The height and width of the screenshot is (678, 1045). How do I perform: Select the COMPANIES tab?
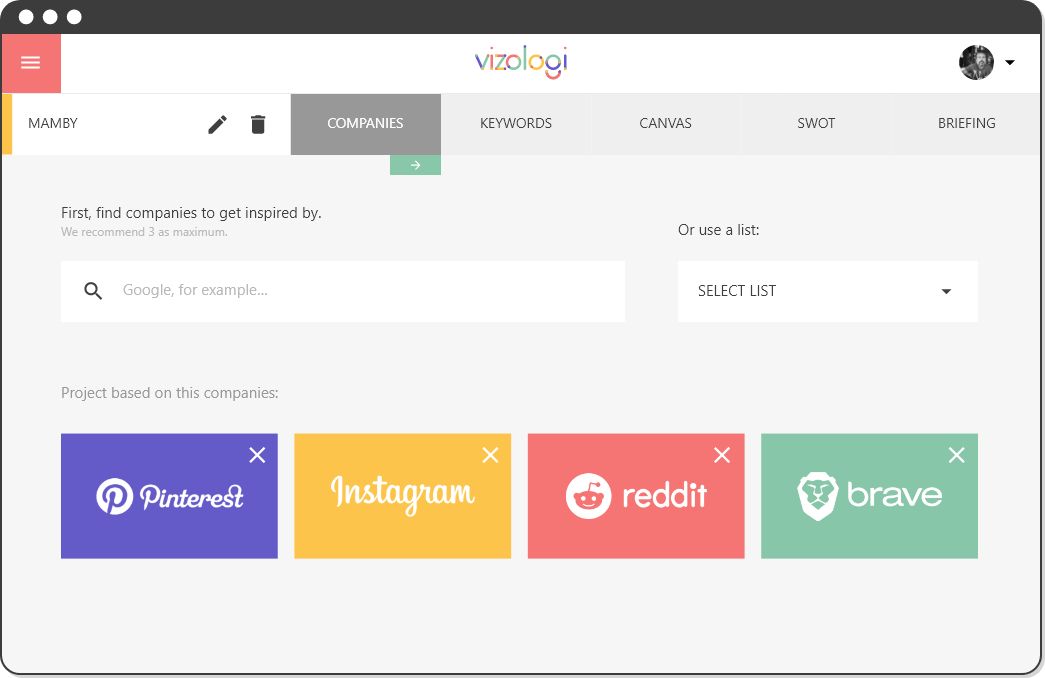pos(366,124)
